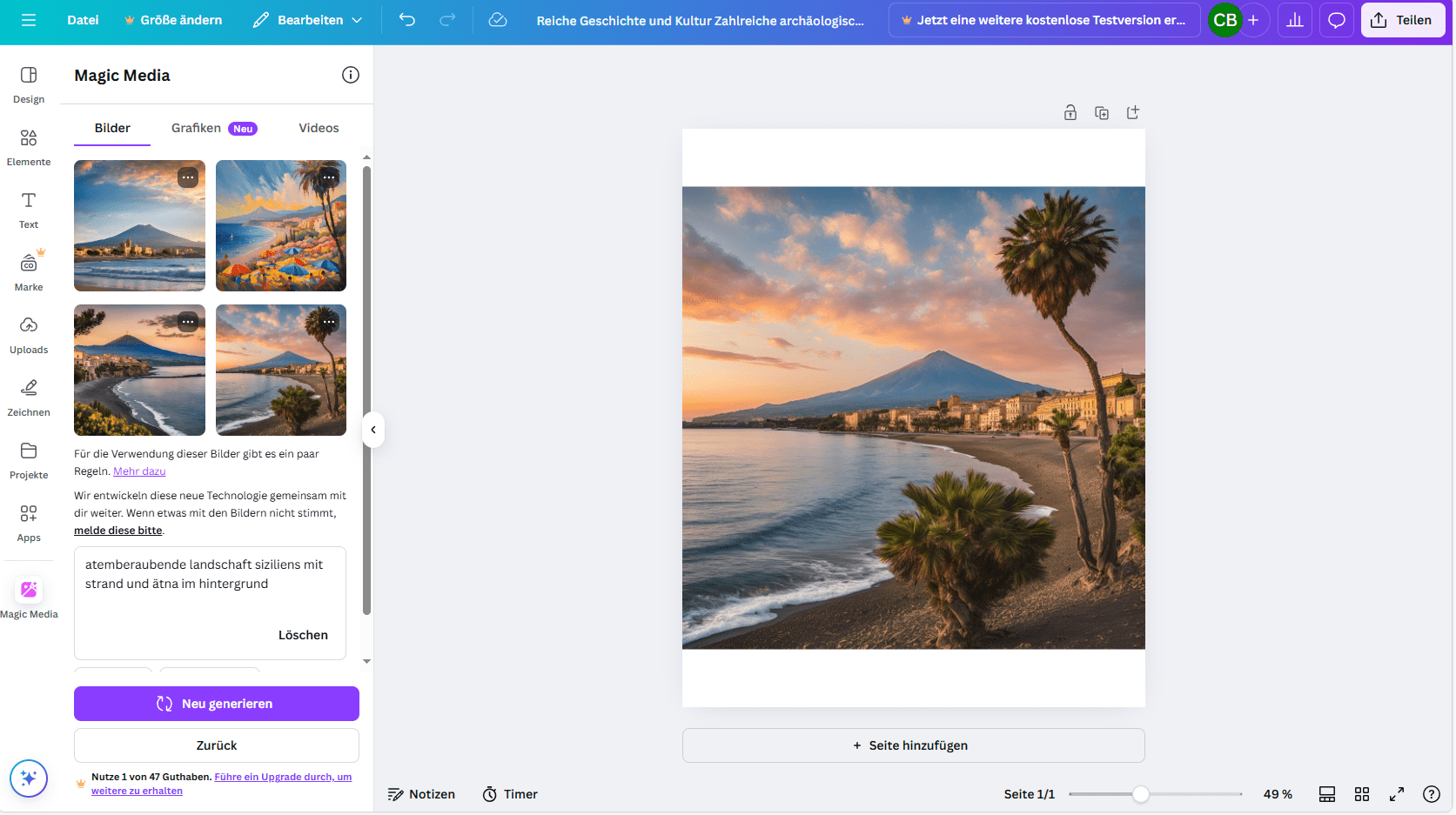The height and width of the screenshot is (815, 1456).
Task: Toggle grid view of pages
Action: click(1362, 794)
